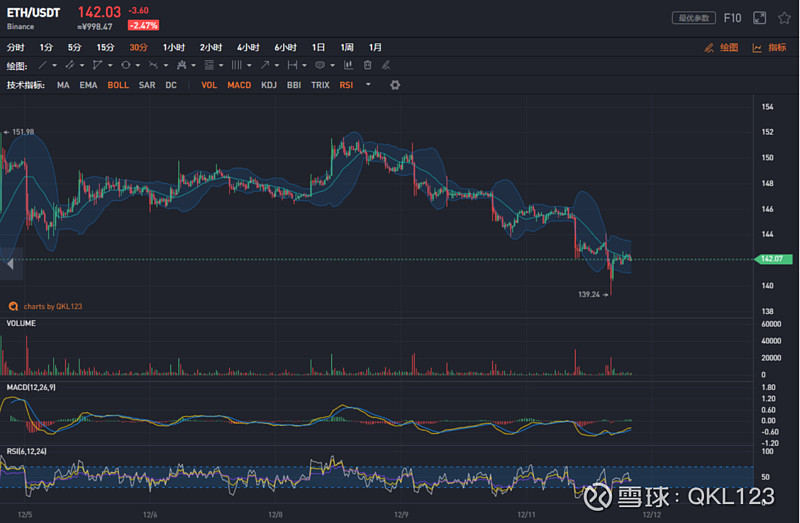Switch to 6小时 timeframe

coord(285,47)
